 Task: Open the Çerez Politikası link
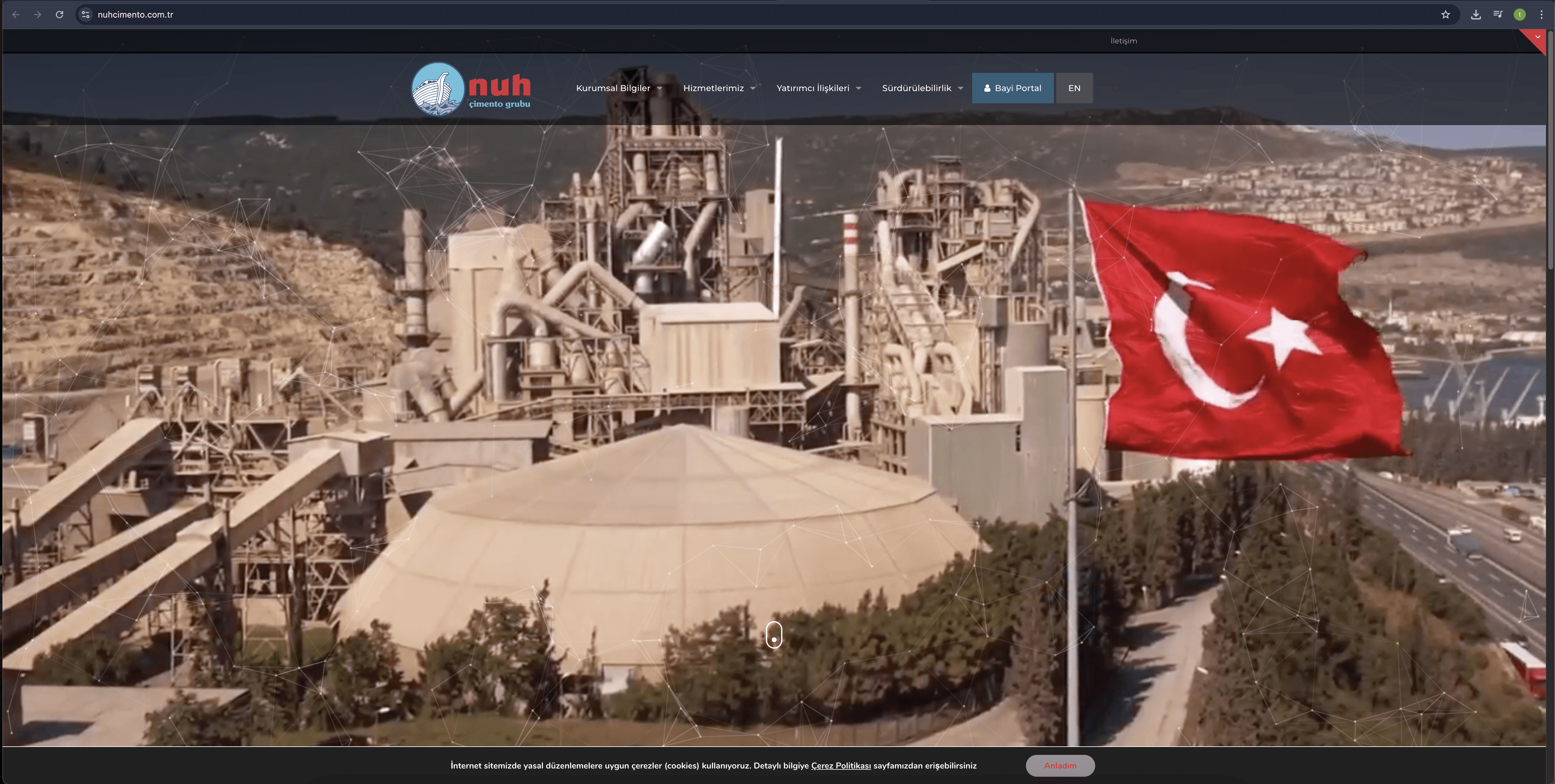840,765
